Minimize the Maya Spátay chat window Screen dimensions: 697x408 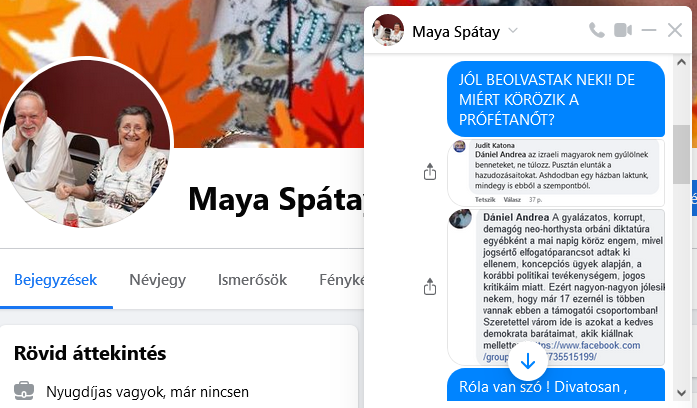[x=649, y=30]
